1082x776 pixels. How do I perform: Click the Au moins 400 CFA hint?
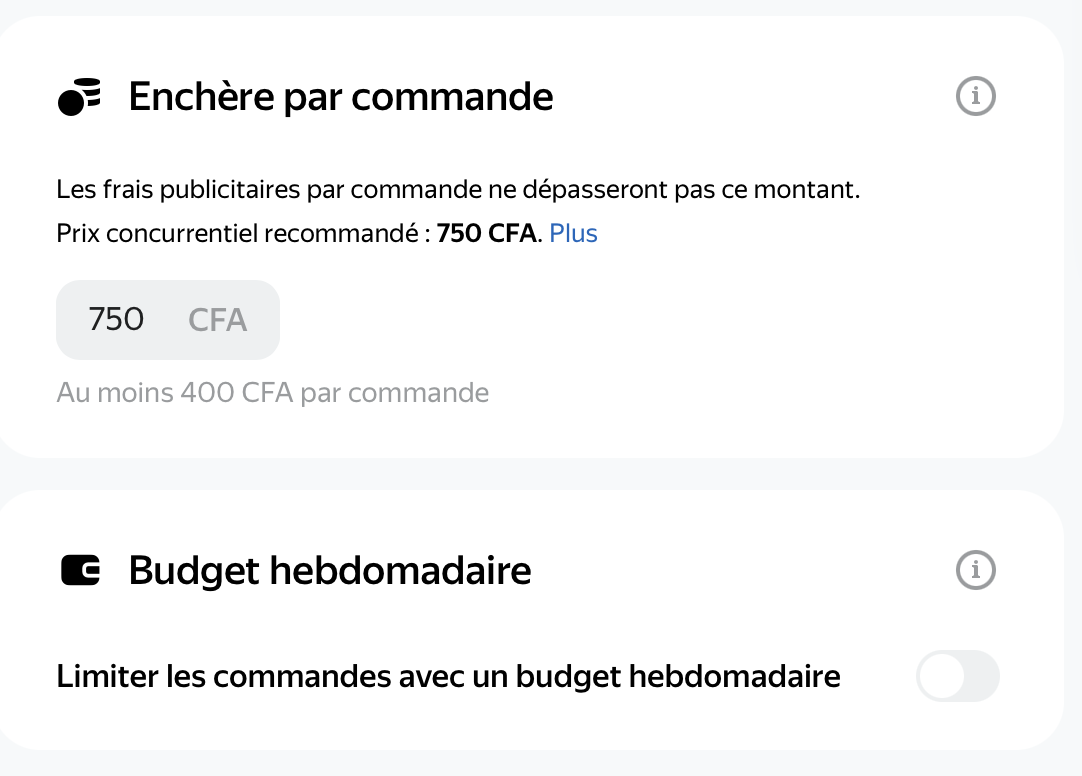[273, 392]
